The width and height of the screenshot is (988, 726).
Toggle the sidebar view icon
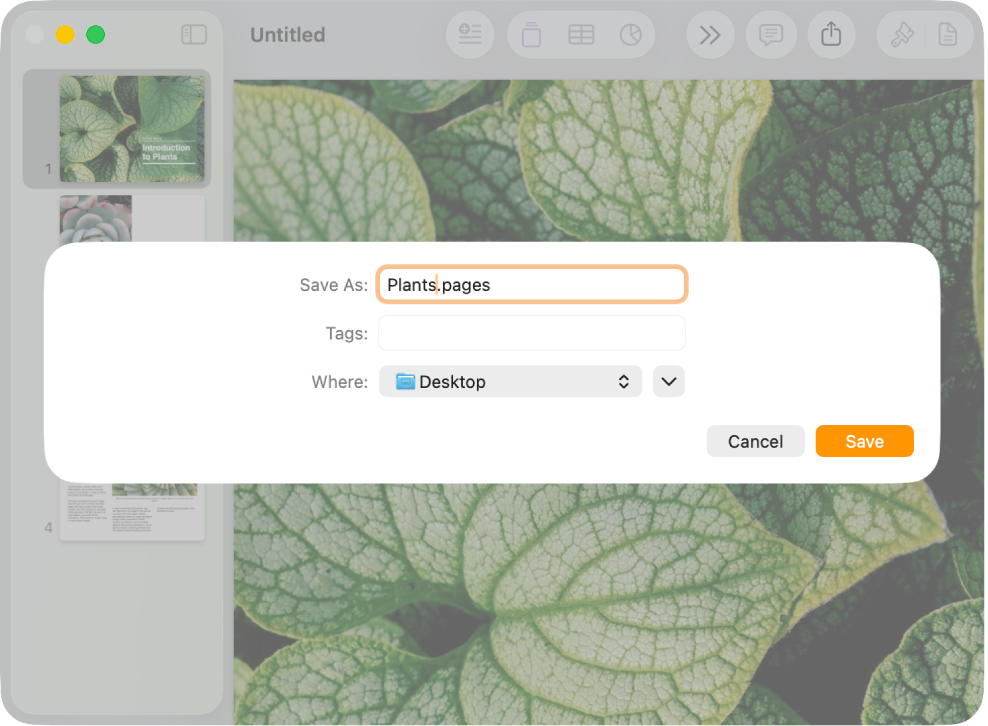193,34
